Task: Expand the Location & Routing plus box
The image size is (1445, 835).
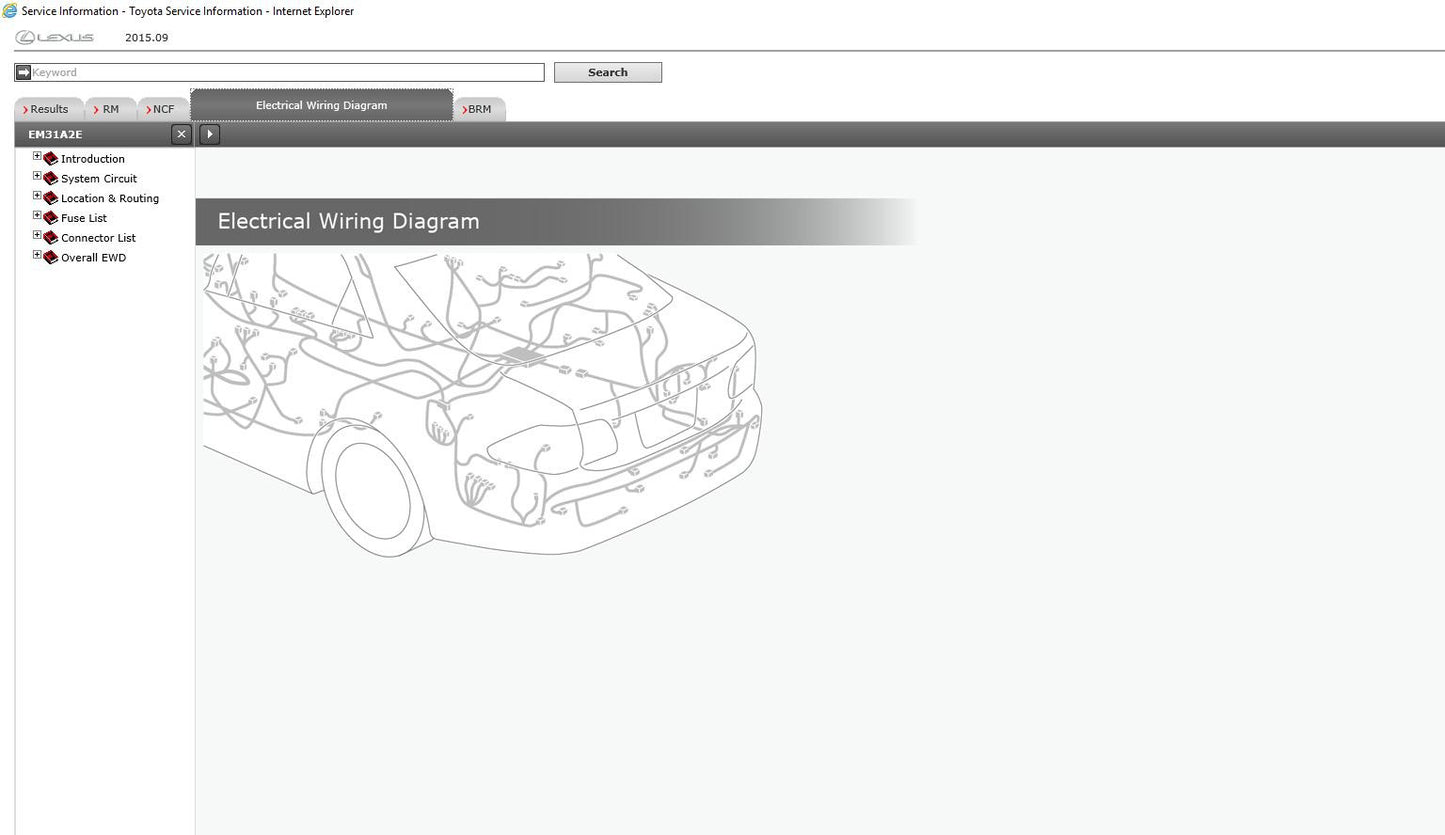Action: pos(37,196)
